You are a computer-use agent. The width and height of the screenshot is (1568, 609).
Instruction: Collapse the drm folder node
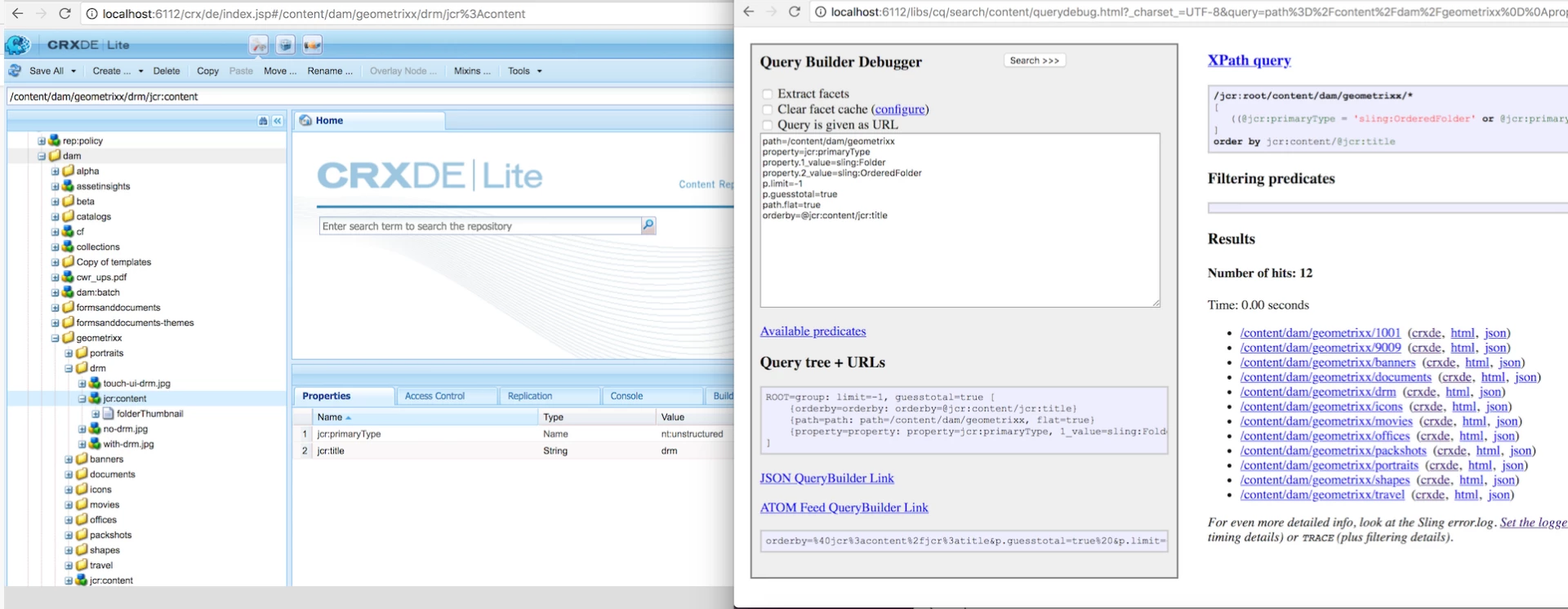(x=69, y=368)
